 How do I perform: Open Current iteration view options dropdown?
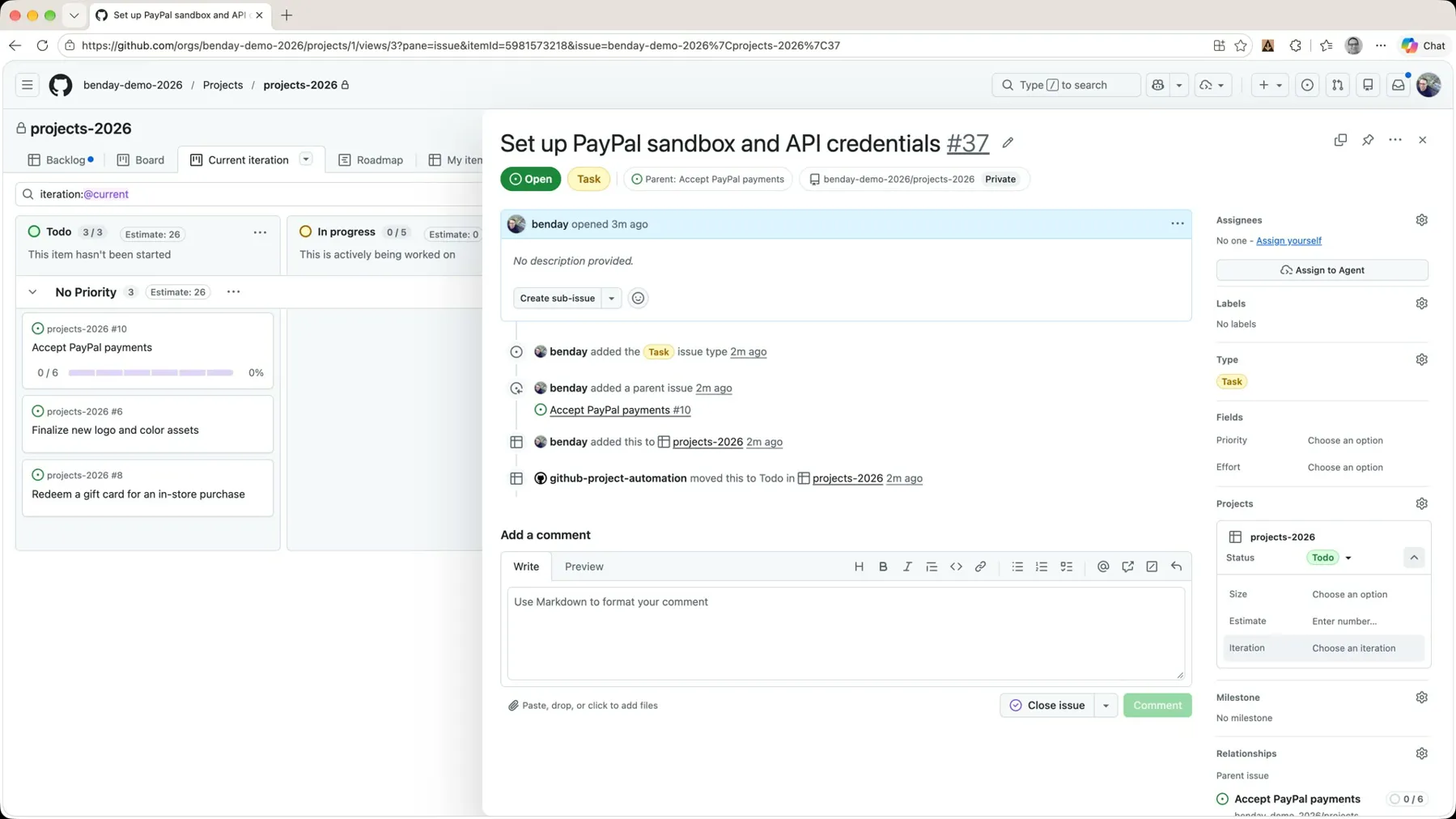coord(306,159)
